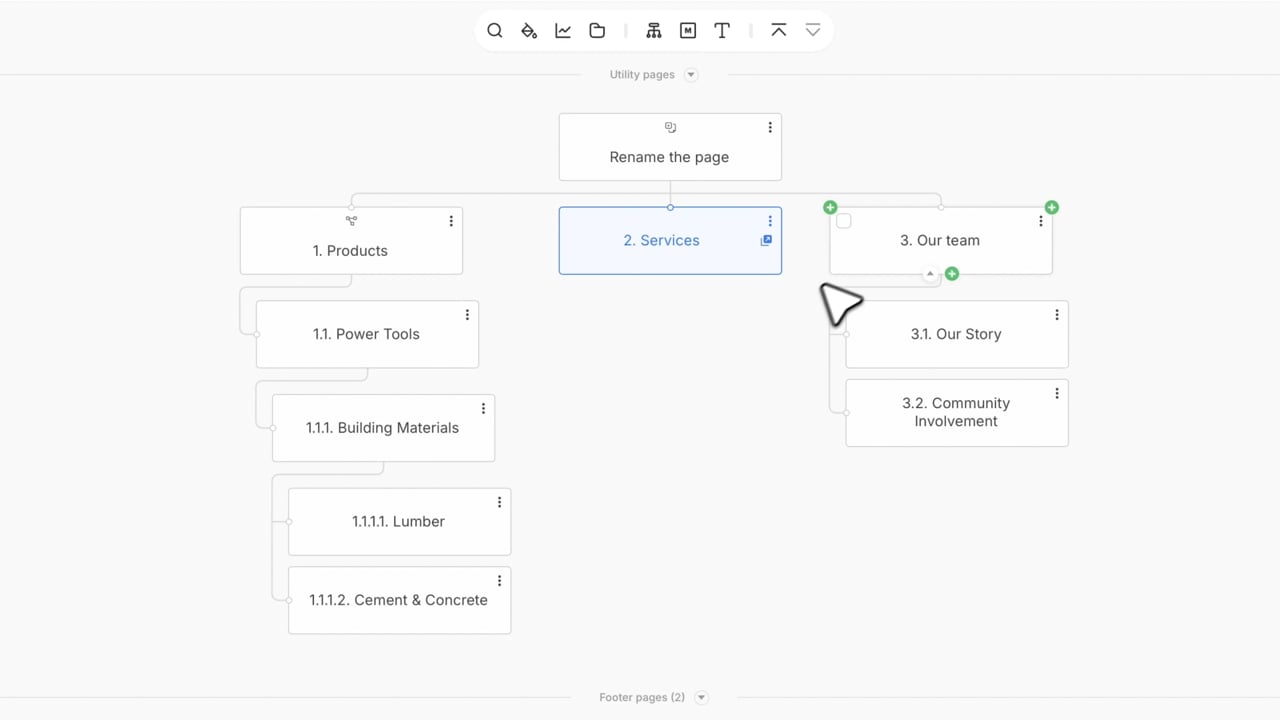
Task: Add a child page below Our team
Action: [x=952, y=274]
